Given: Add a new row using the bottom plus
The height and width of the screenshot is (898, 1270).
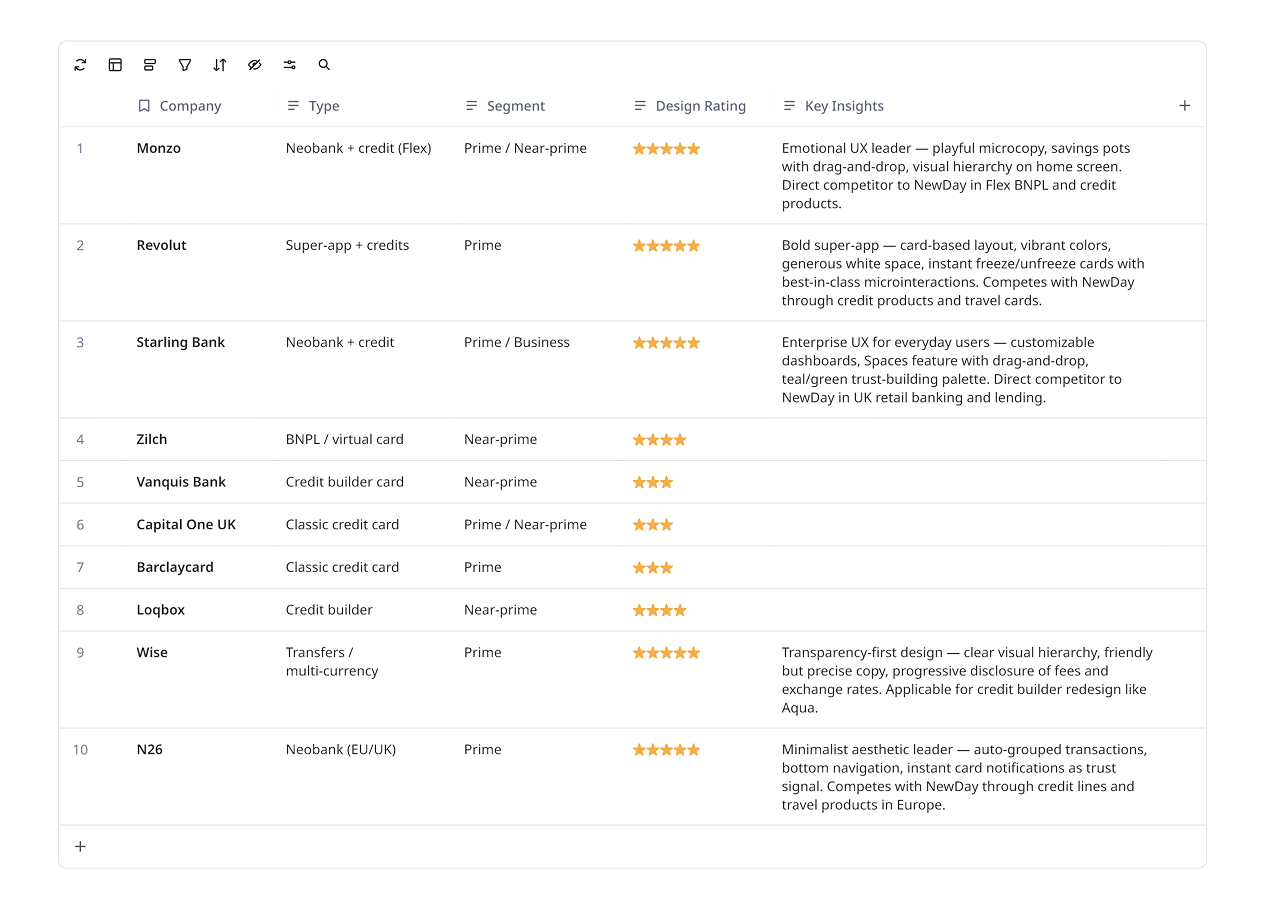Looking at the screenshot, I should click(80, 846).
